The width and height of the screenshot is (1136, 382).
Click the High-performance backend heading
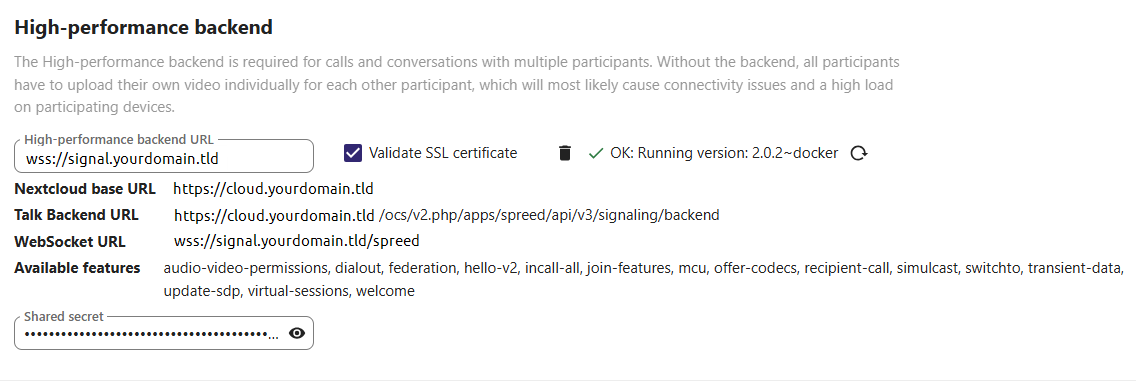pos(143,28)
